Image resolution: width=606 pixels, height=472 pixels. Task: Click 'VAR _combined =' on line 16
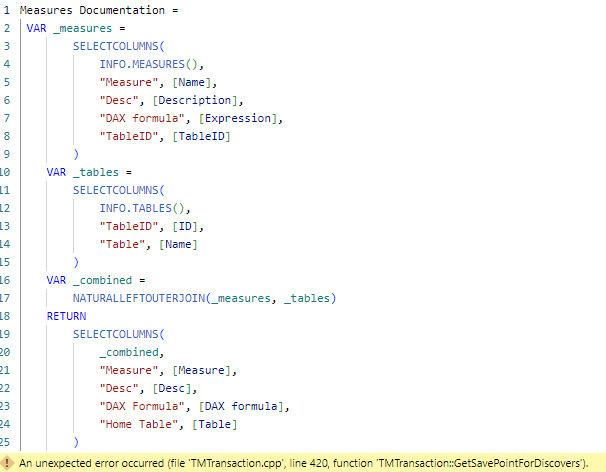coord(95,280)
